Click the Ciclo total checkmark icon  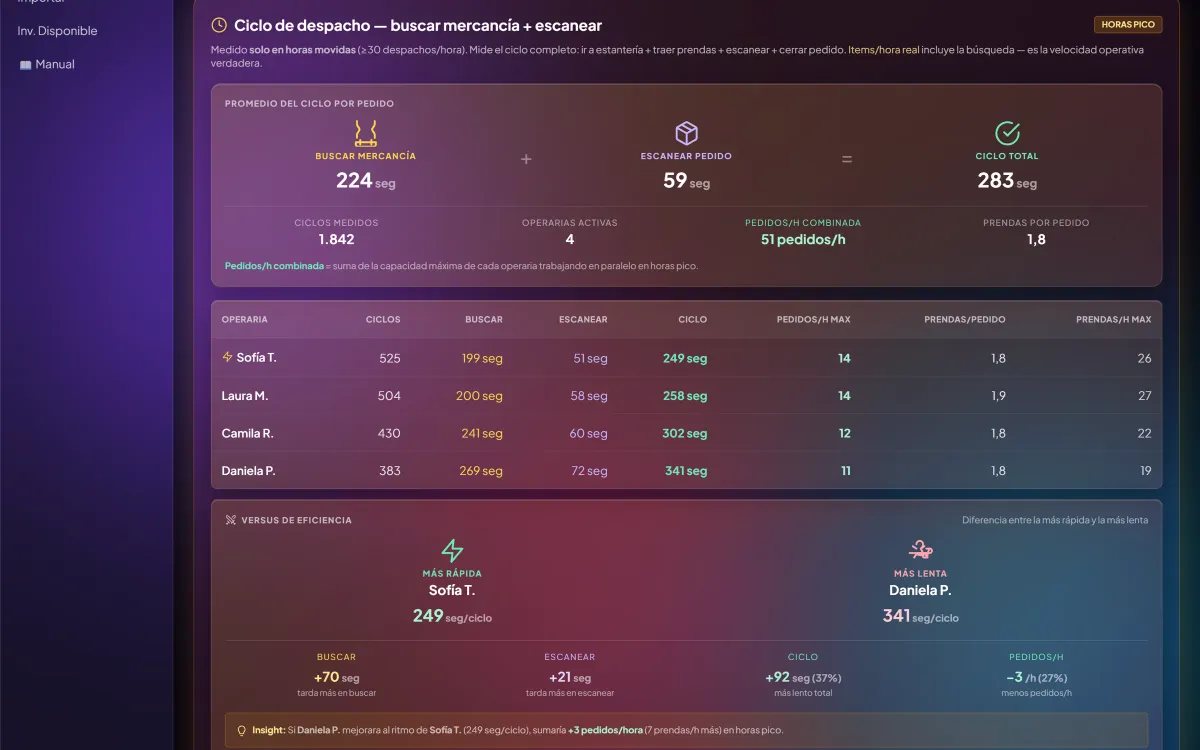tap(1007, 133)
